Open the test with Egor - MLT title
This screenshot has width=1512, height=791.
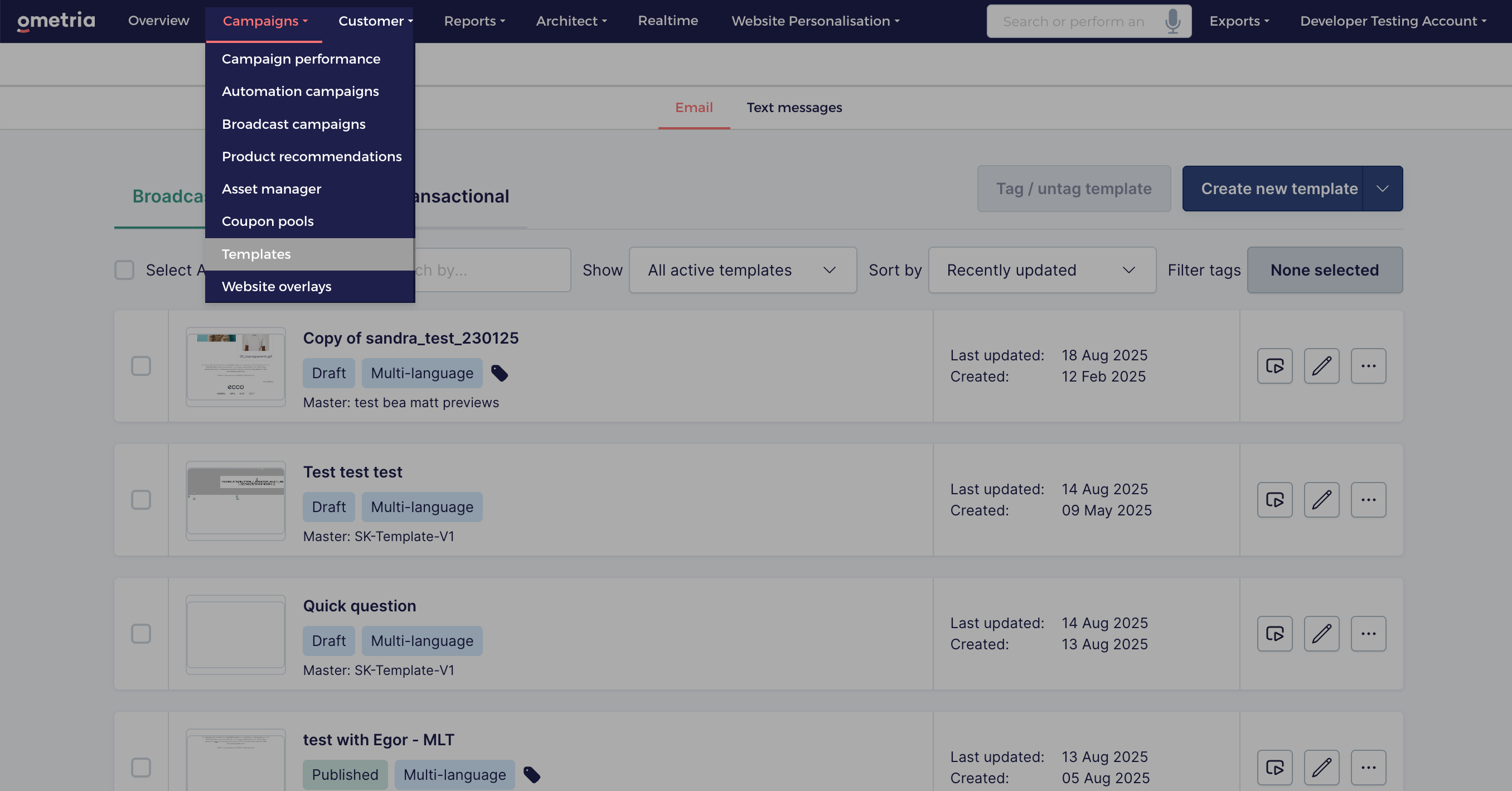(379, 740)
